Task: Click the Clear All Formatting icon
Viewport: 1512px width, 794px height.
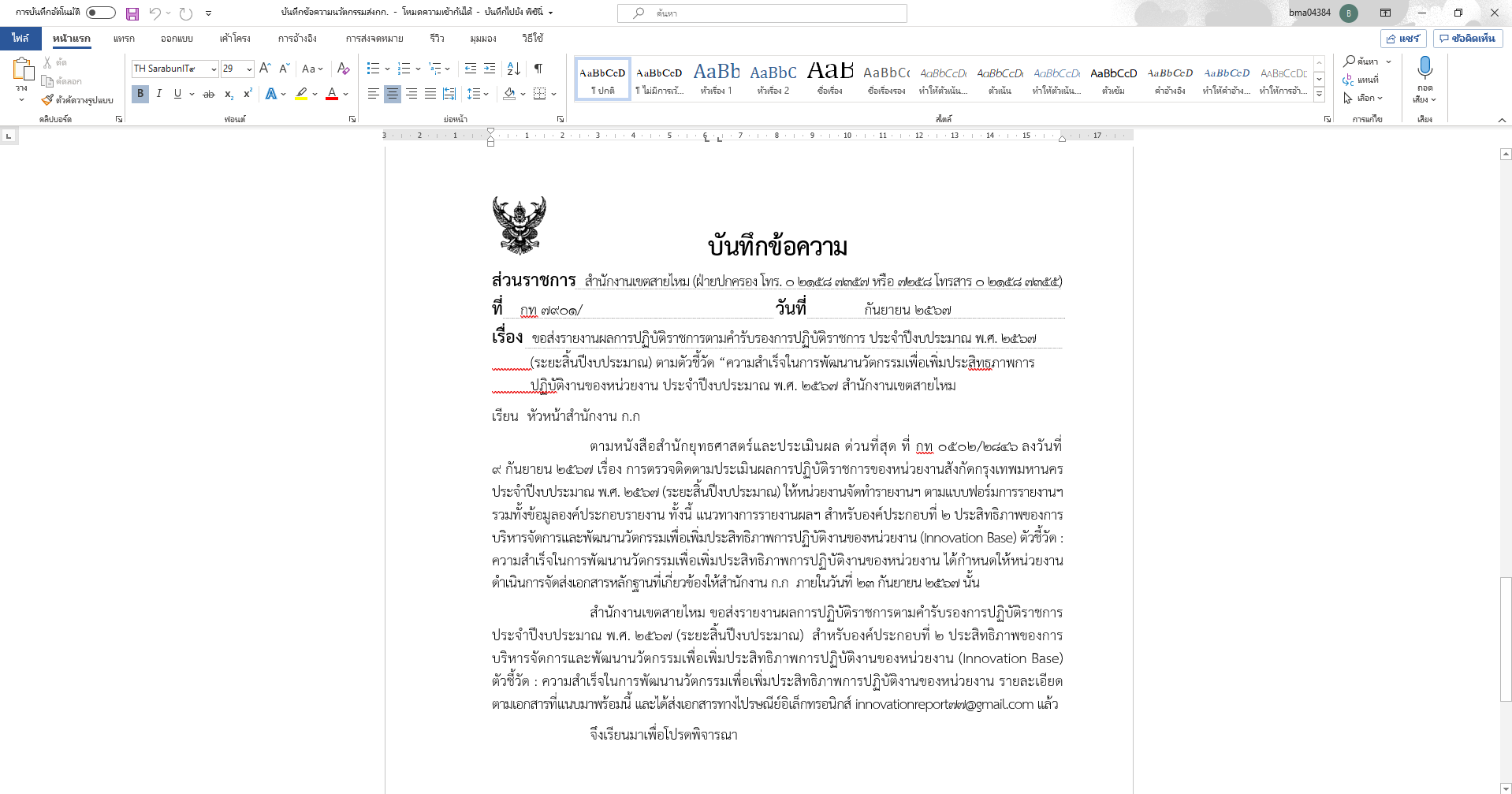Action: (x=343, y=69)
